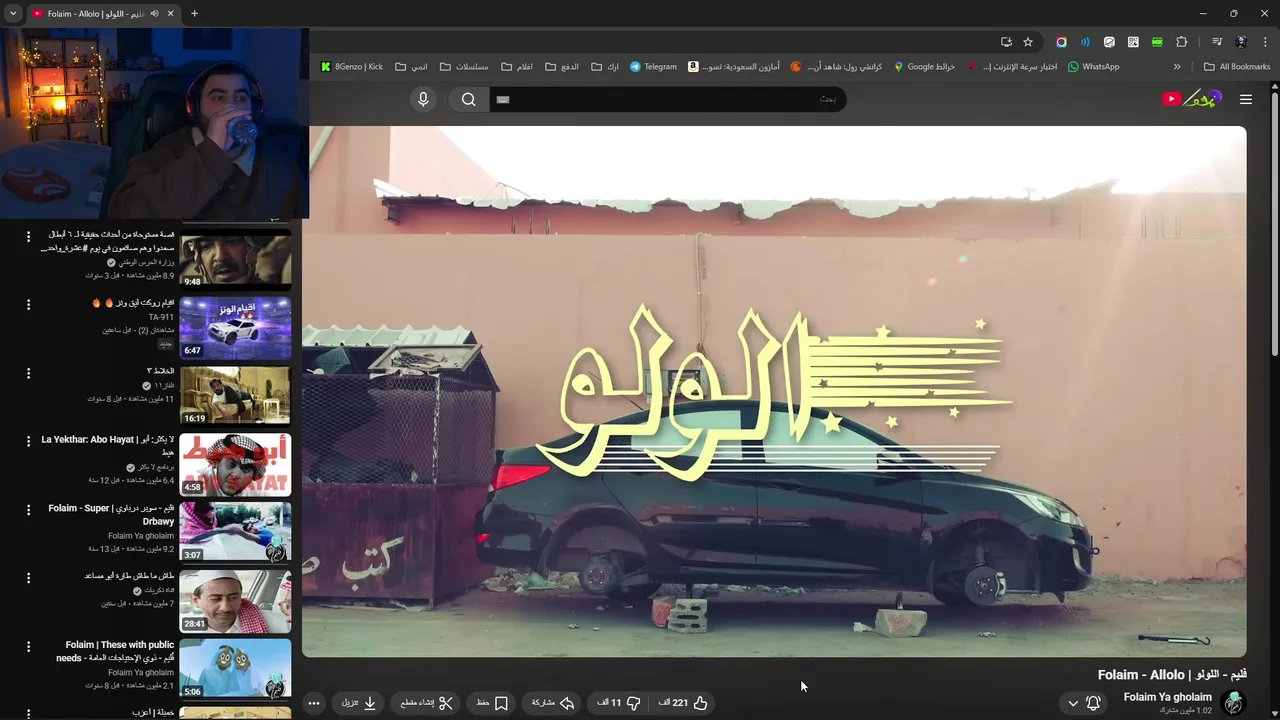Click the voice search microphone icon
Image resolution: width=1280 pixels, height=720 pixels.
point(423,99)
